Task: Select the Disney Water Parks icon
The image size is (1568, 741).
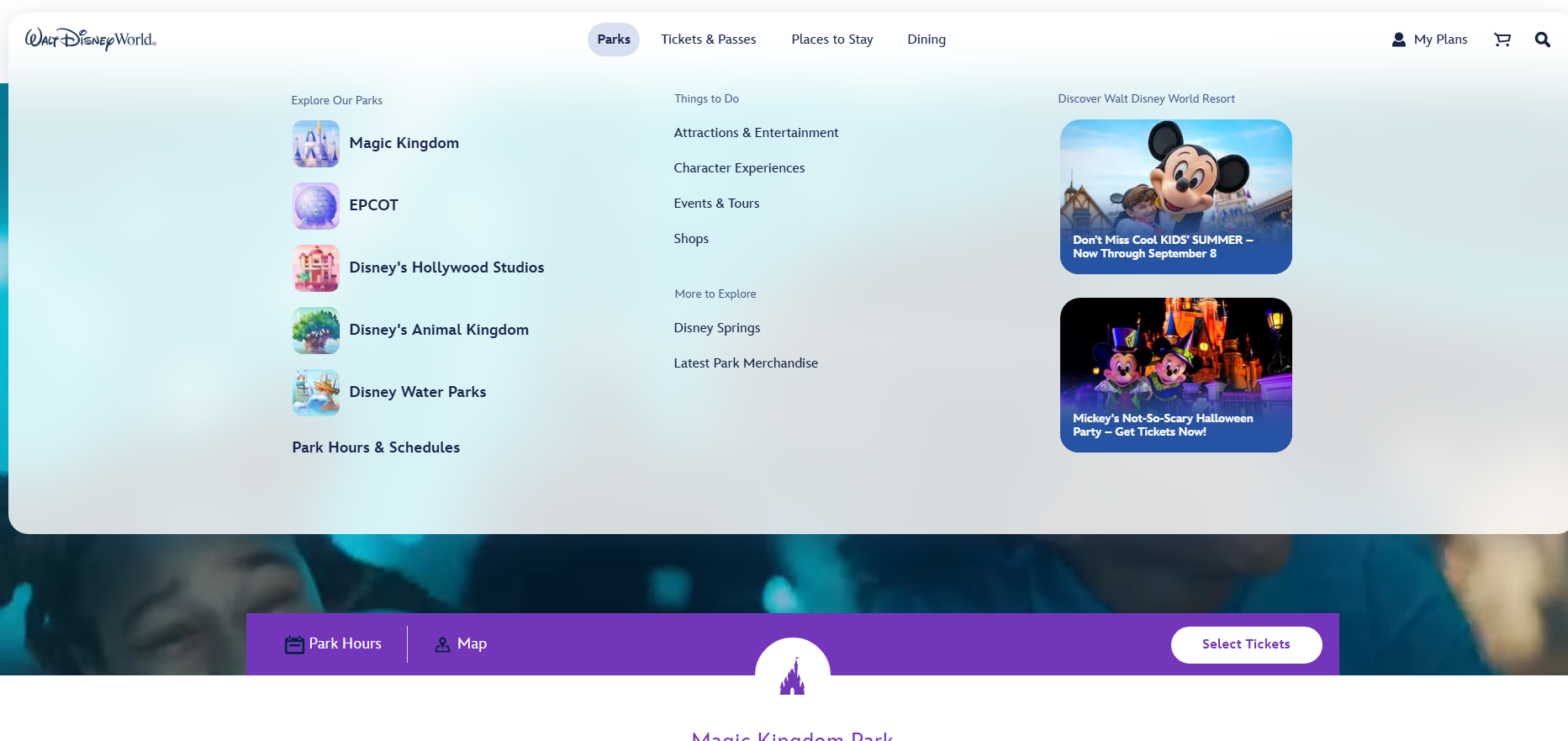Action: (316, 393)
